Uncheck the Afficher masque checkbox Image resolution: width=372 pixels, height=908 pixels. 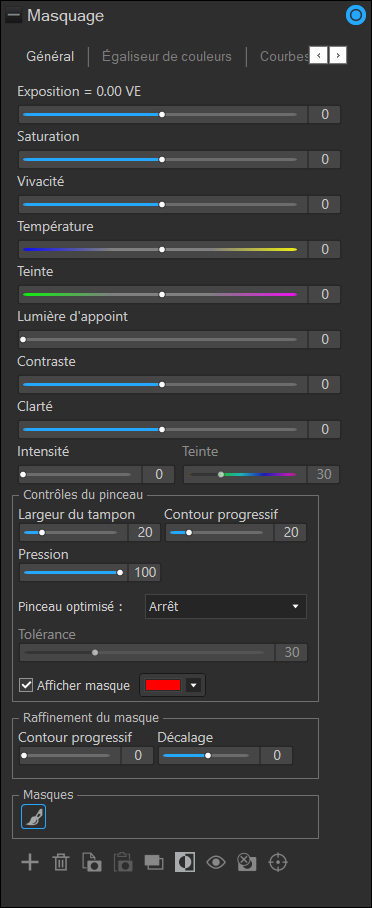point(26,685)
